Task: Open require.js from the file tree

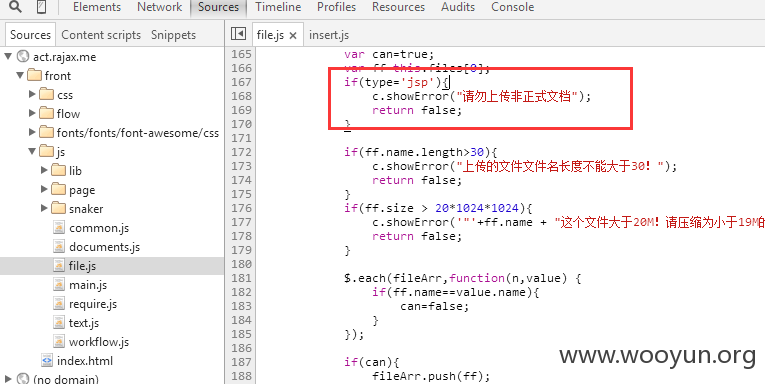Action: pos(93,304)
